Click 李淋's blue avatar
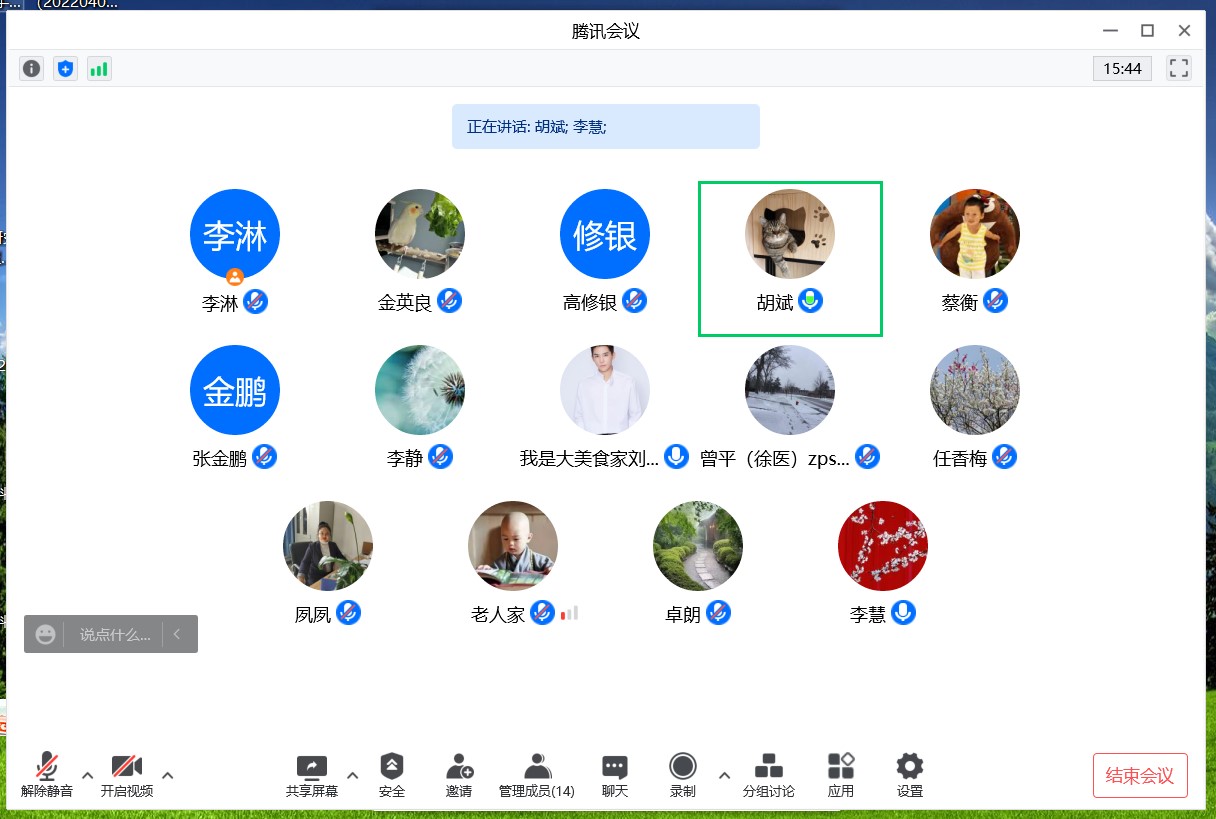1216x819 pixels. [235, 234]
